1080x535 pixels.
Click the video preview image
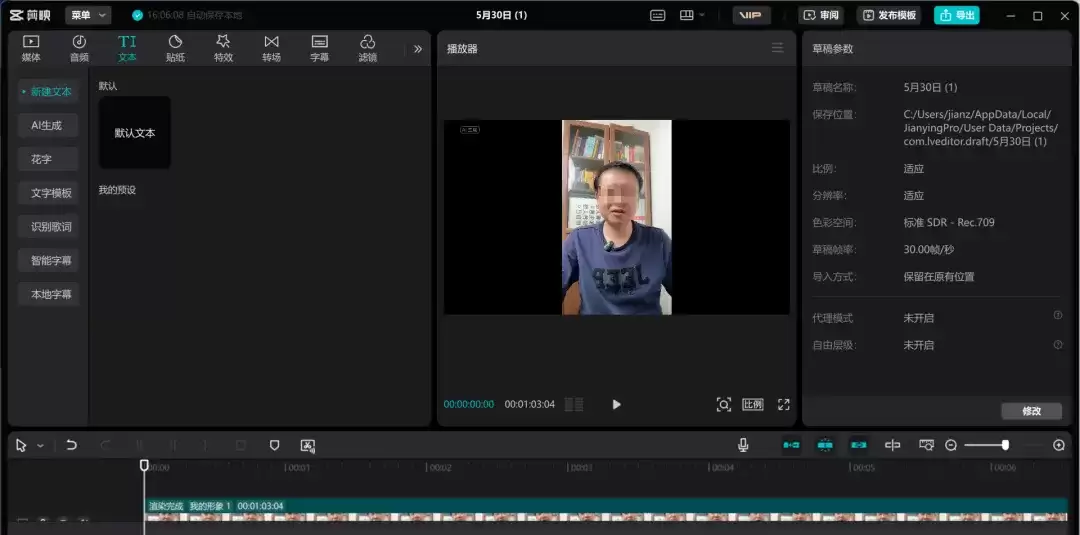[x=616, y=218]
